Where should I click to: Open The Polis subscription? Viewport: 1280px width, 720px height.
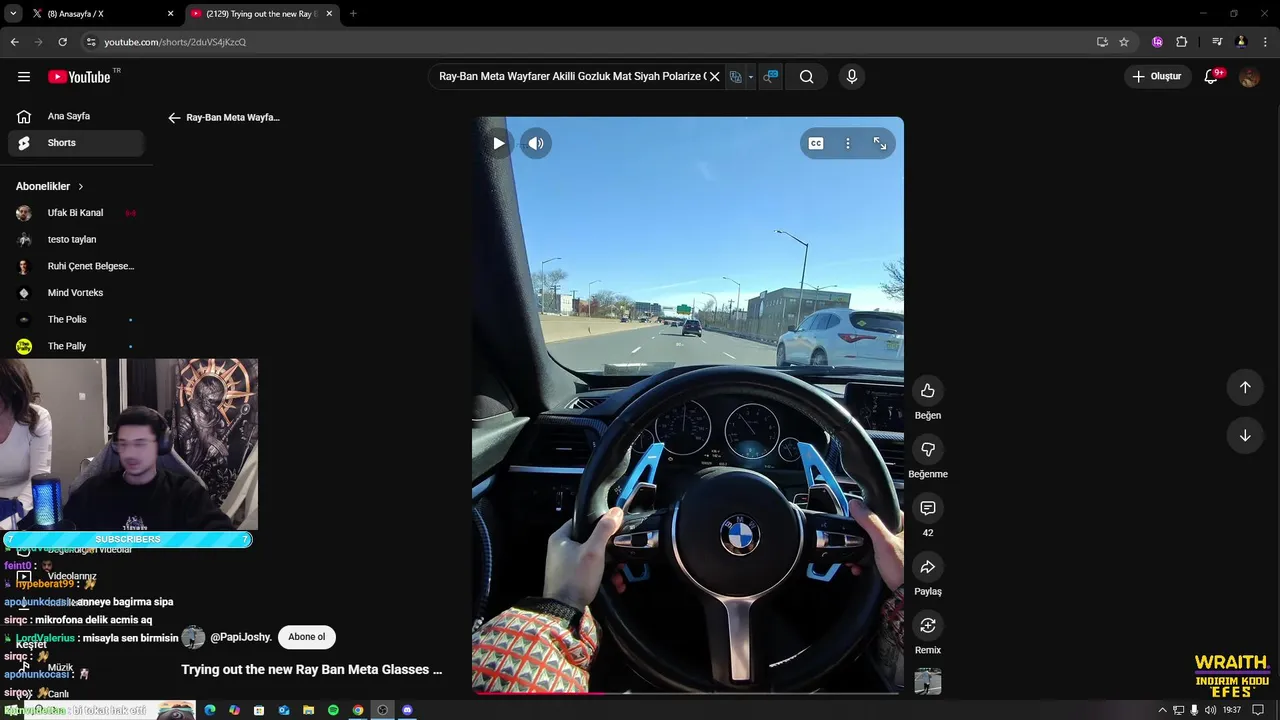click(x=76, y=320)
